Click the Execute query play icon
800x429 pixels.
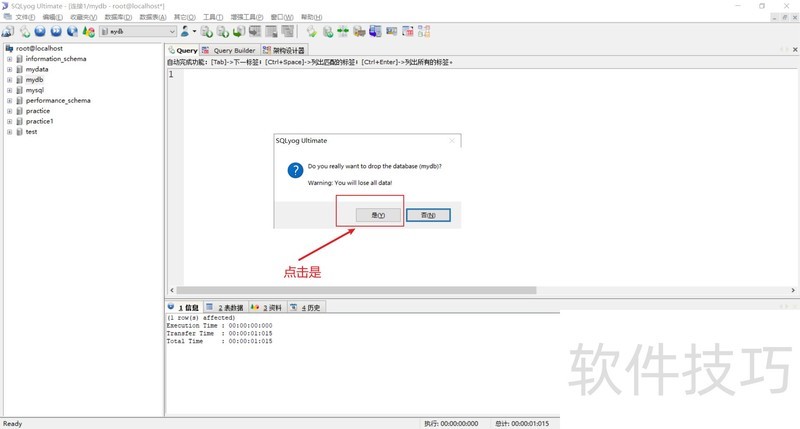pos(40,32)
